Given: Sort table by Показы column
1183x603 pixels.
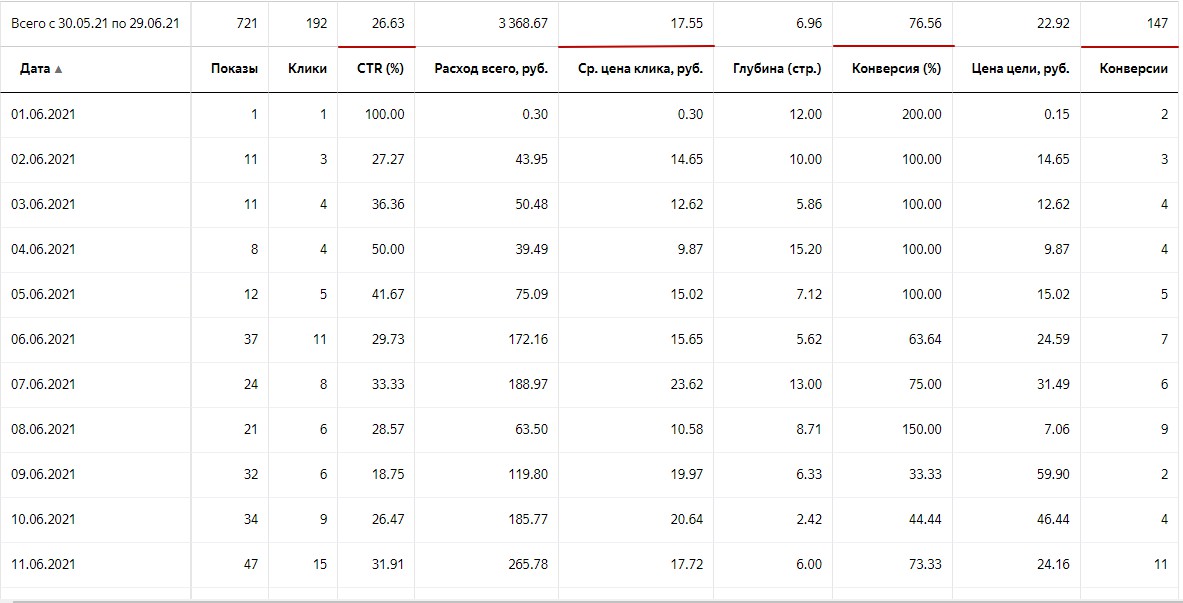Looking at the screenshot, I should click(x=234, y=69).
